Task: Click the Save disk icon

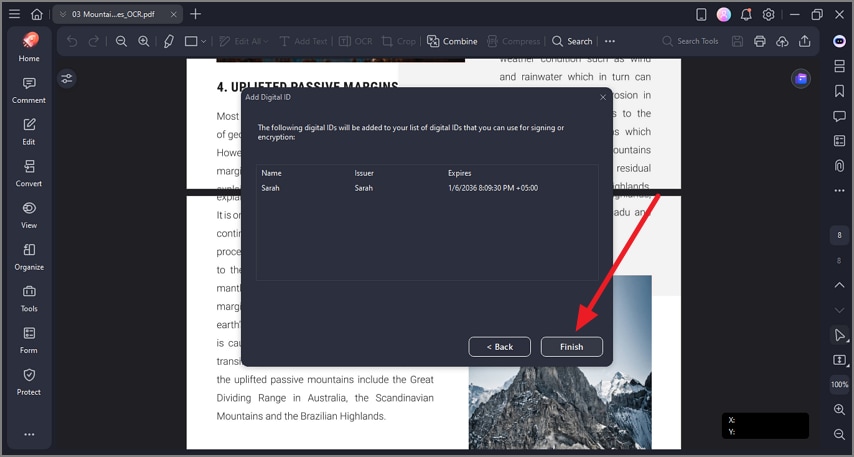Action: click(737, 41)
